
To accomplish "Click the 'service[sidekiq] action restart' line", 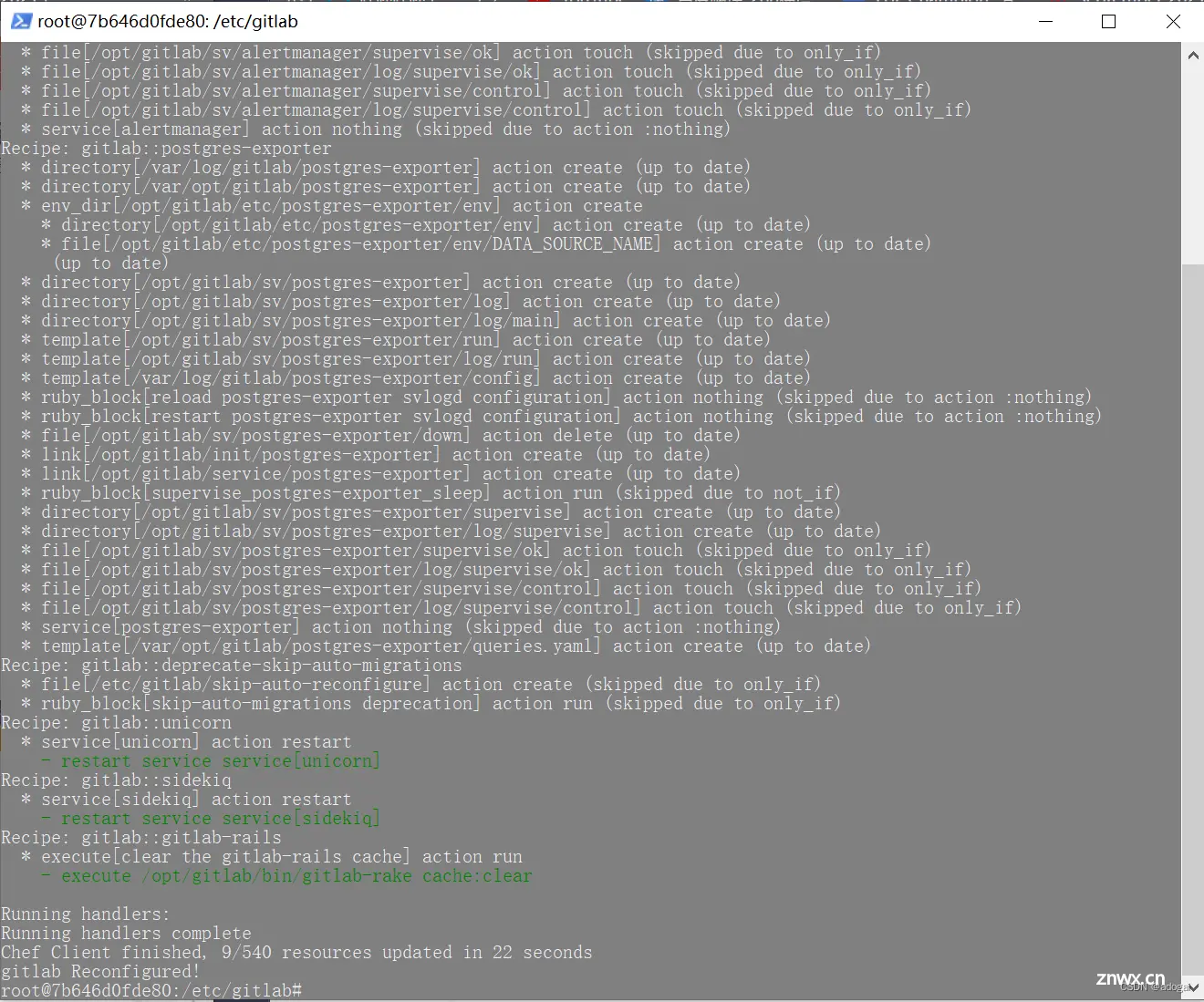I will [186, 800].
